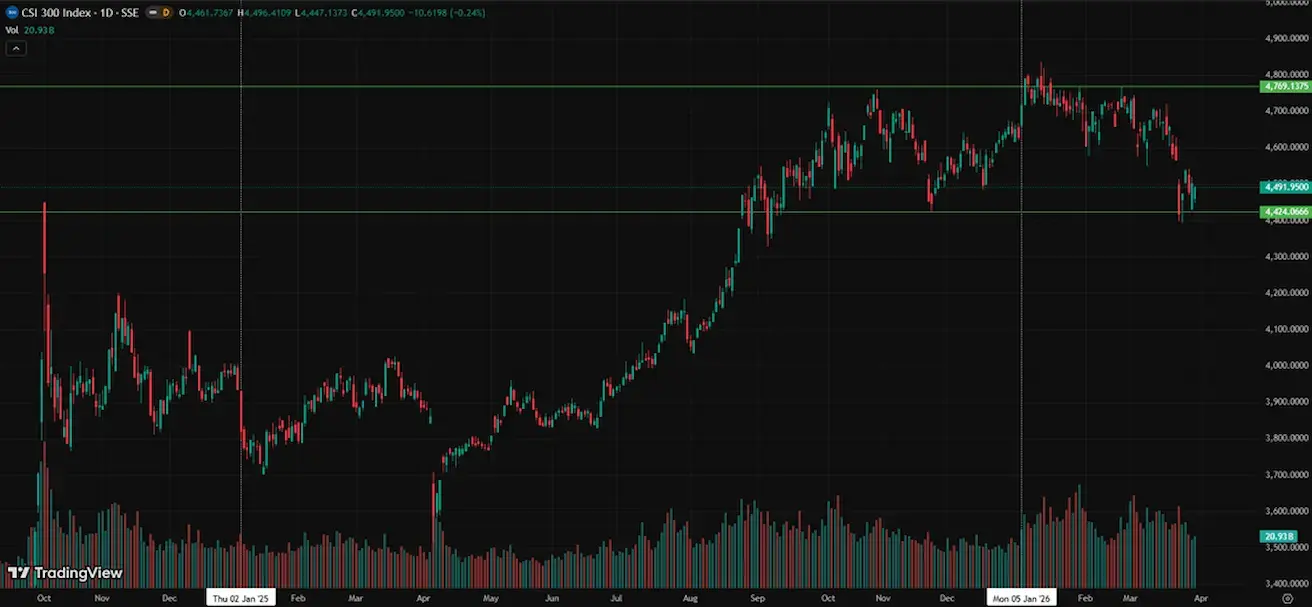Click the 4,424.0666 price label on axis
This screenshot has height=607, width=1312.
tap(1287, 212)
